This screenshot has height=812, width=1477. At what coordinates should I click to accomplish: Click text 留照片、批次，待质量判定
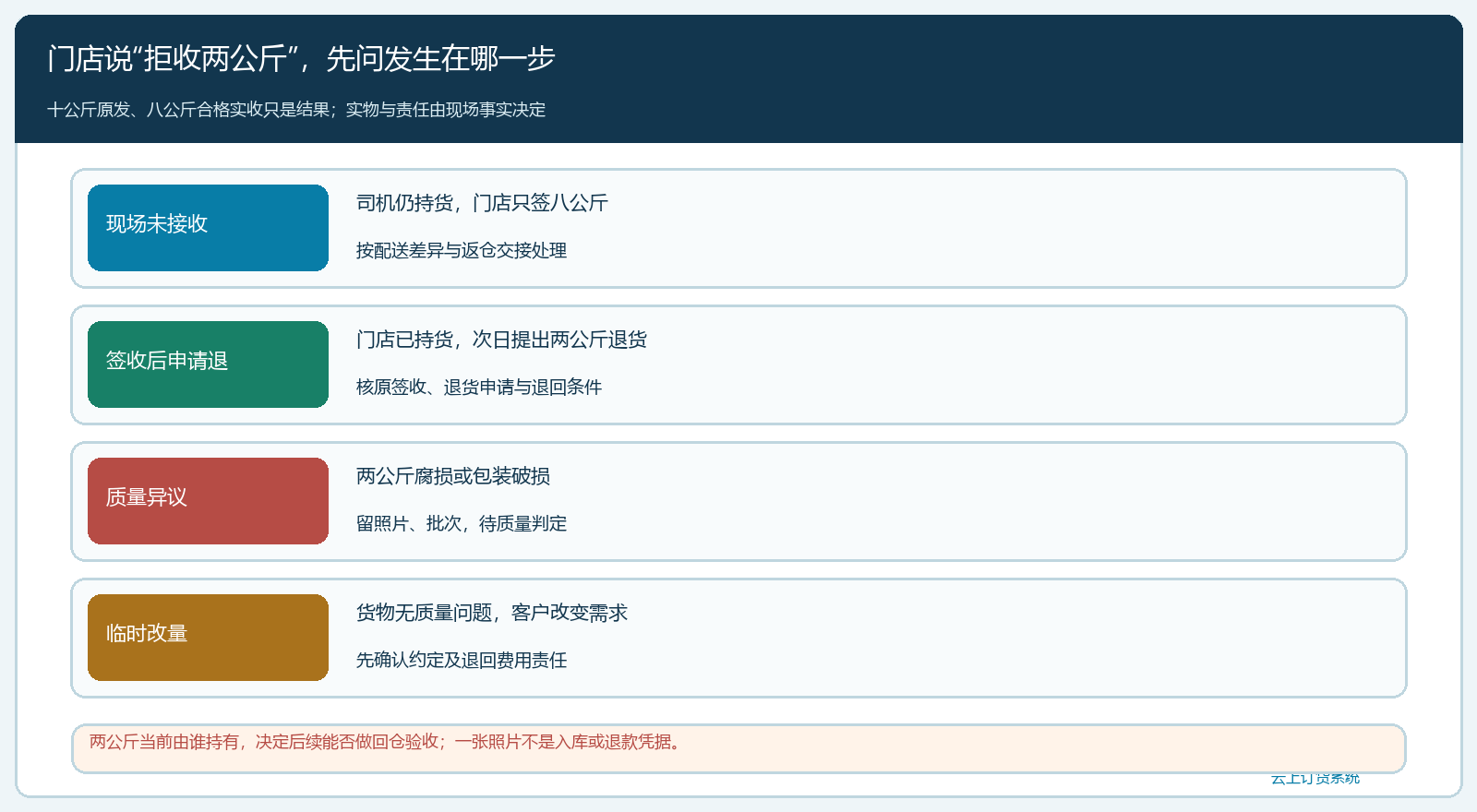coord(462,524)
